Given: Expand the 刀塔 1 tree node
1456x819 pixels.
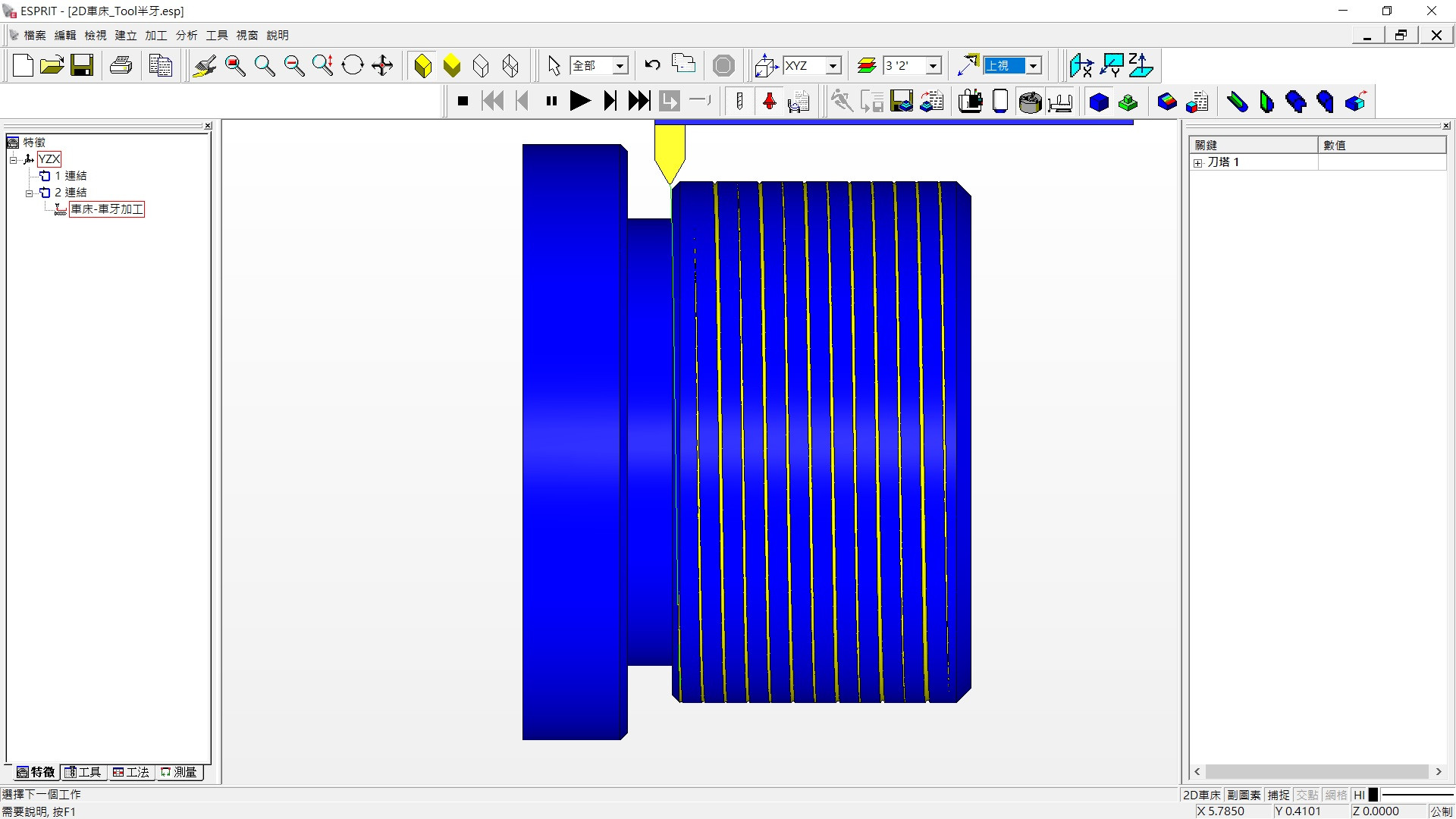Looking at the screenshot, I should (x=1198, y=163).
